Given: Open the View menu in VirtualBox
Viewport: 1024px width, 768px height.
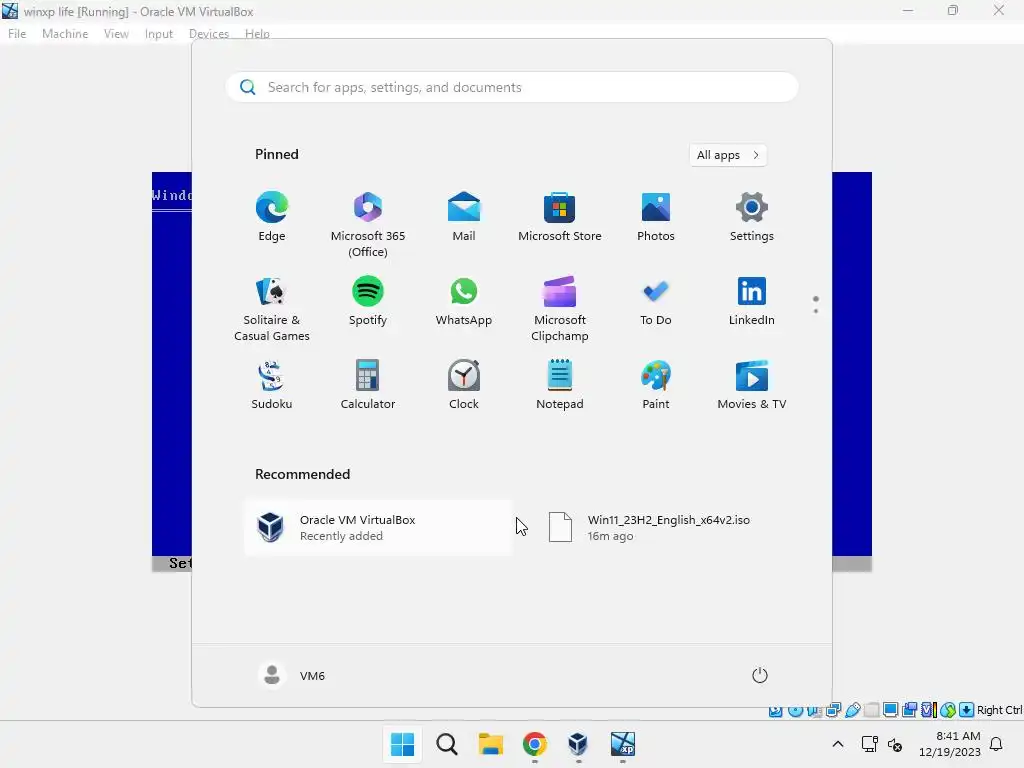Looking at the screenshot, I should (x=116, y=33).
